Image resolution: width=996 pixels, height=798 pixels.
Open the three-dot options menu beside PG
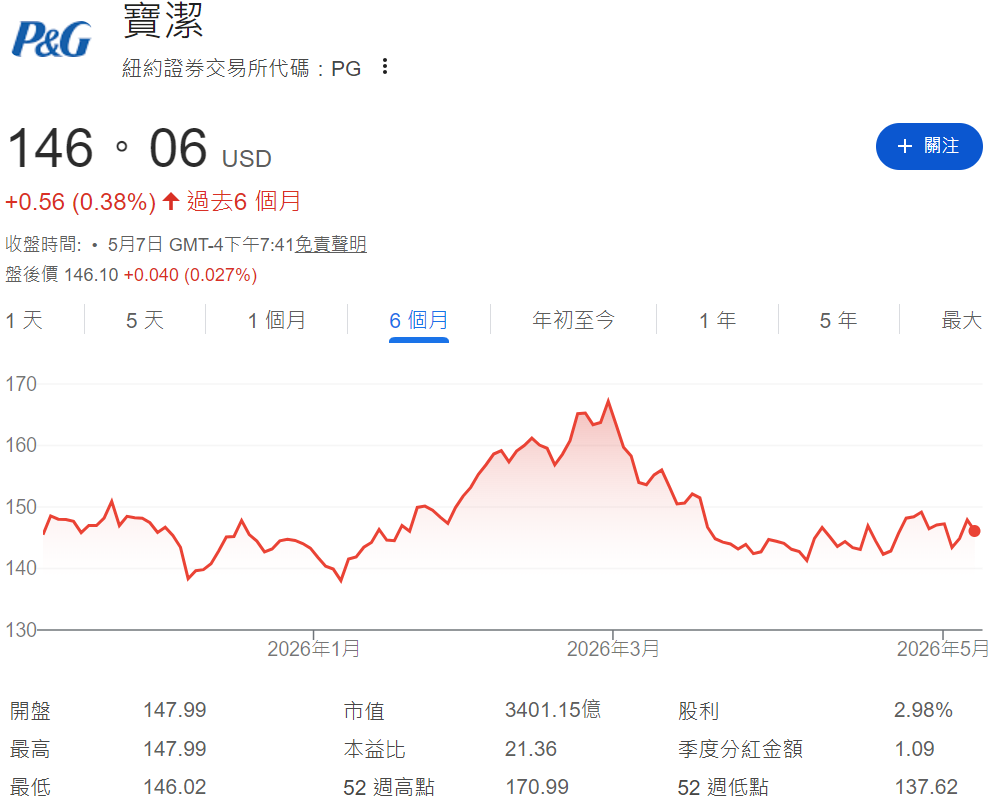point(385,66)
